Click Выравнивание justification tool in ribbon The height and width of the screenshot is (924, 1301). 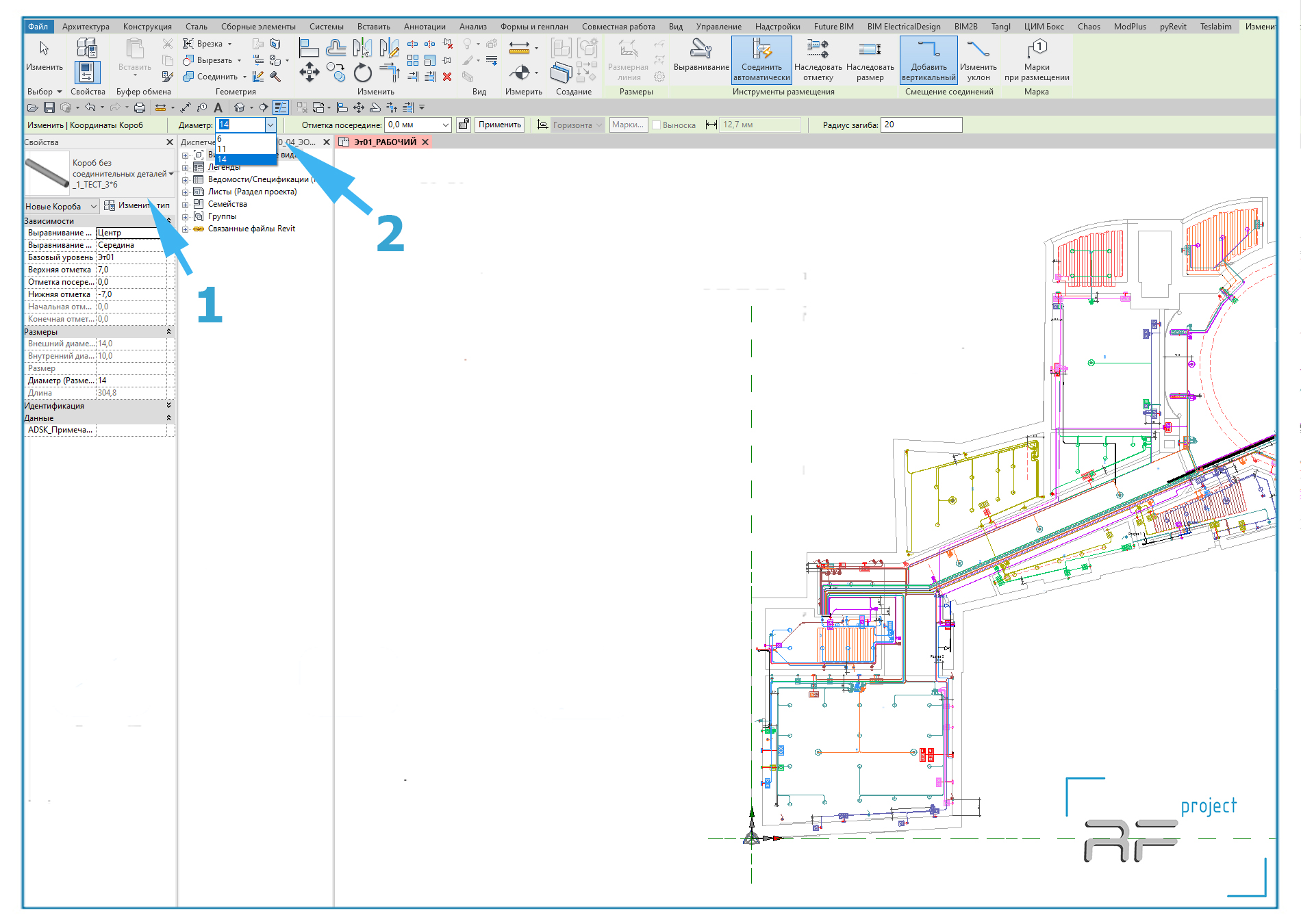(x=701, y=56)
